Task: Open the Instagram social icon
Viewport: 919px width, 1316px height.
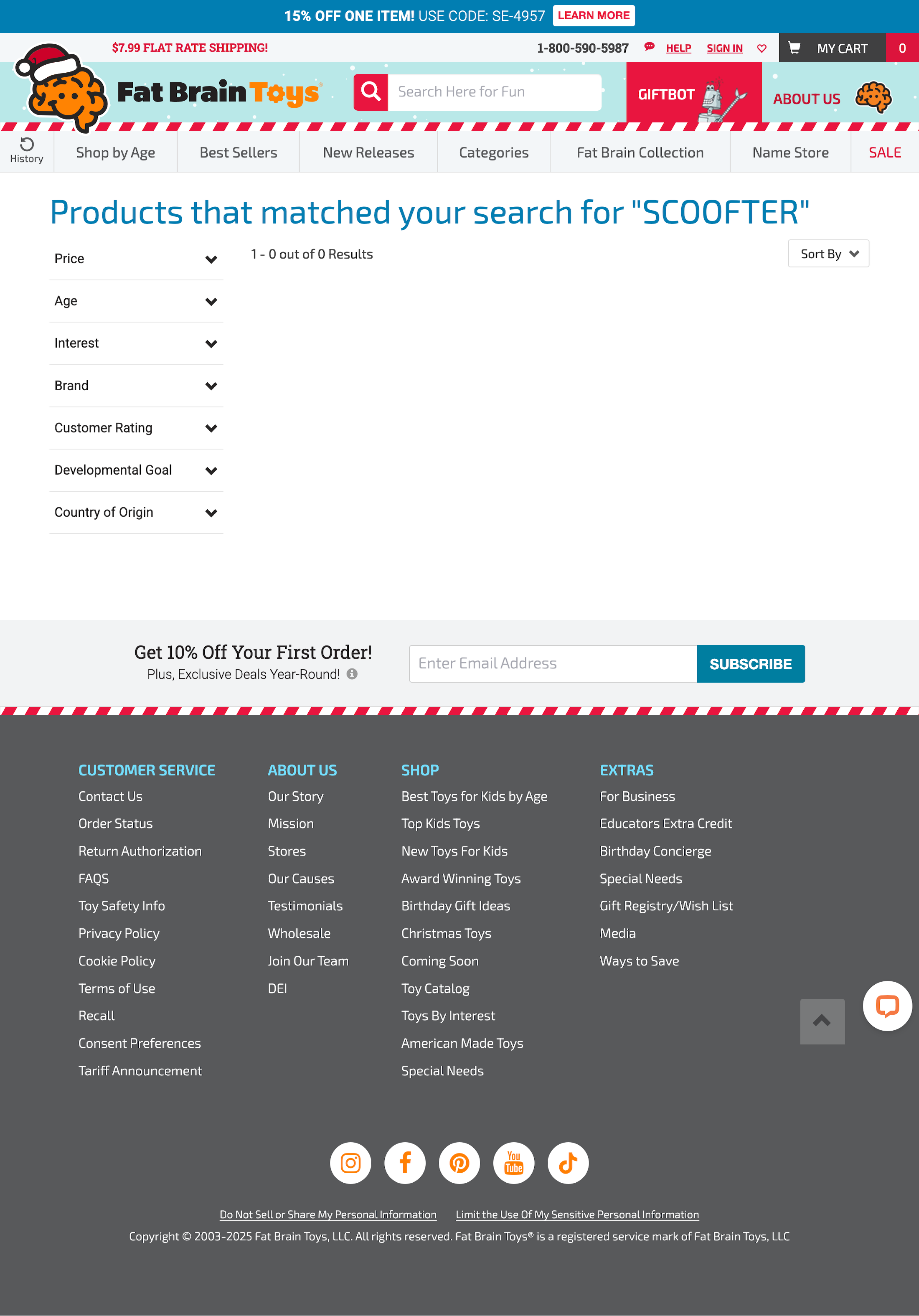Action: 350,1162
